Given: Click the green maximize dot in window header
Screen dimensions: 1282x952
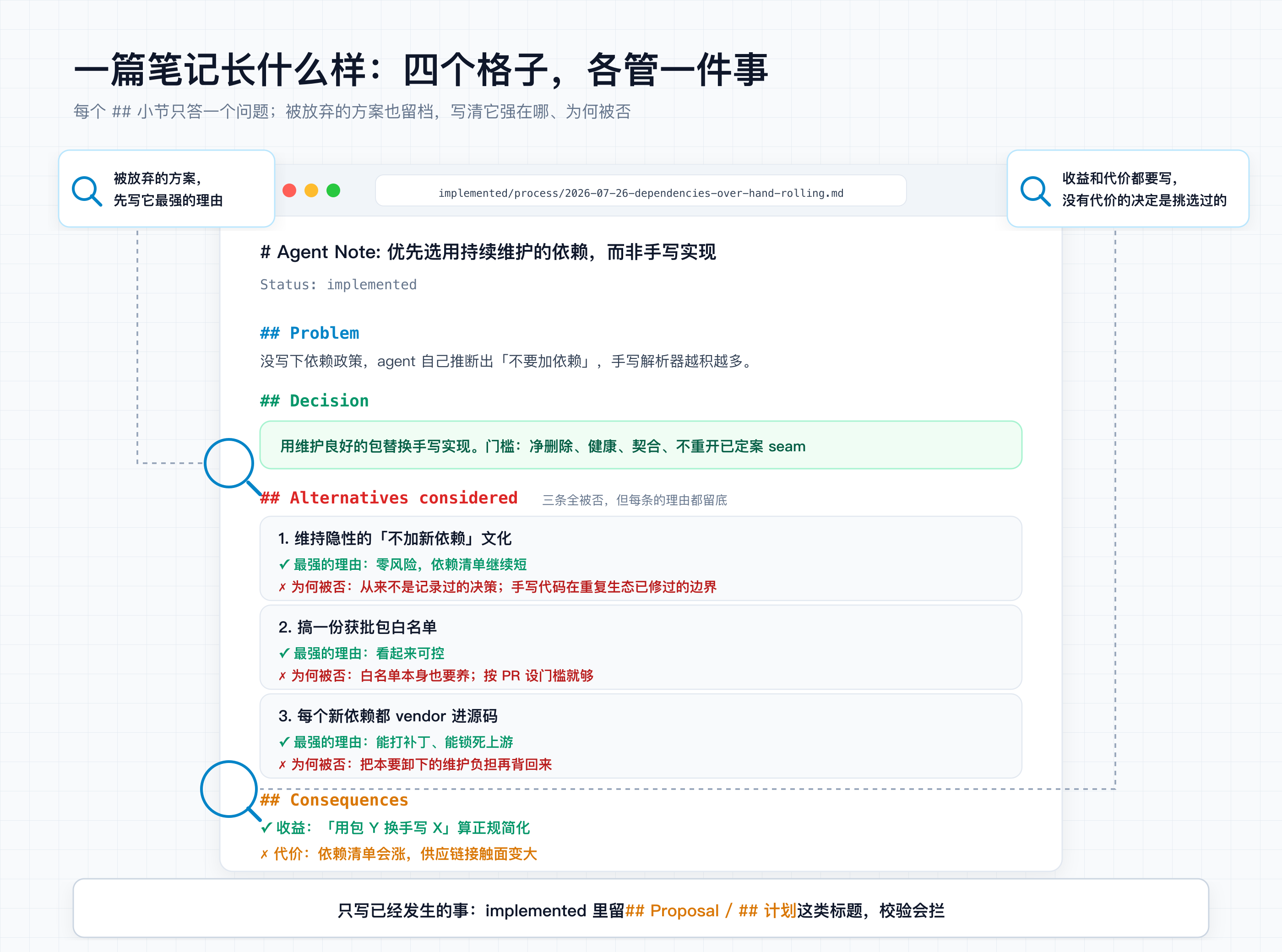Looking at the screenshot, I should [333, 190].
